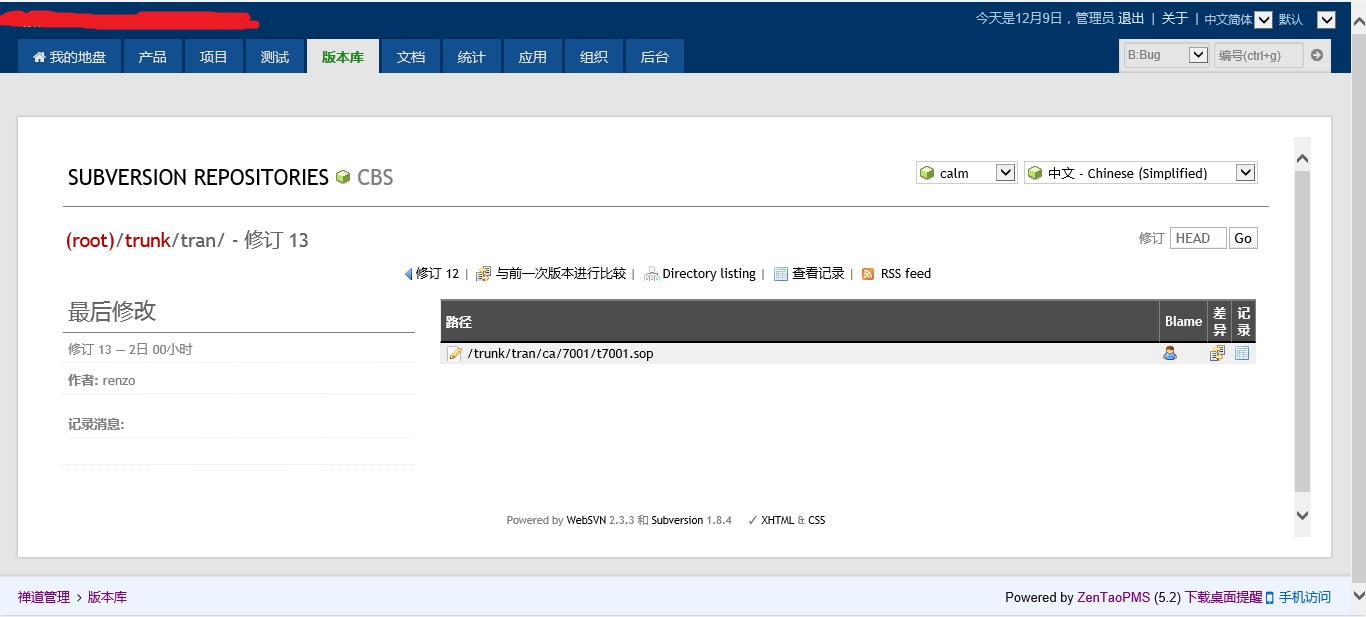The height and width of the screenshot is (617, 1366).
Task: Click 手机访问 link
Action: (1304, 597)
